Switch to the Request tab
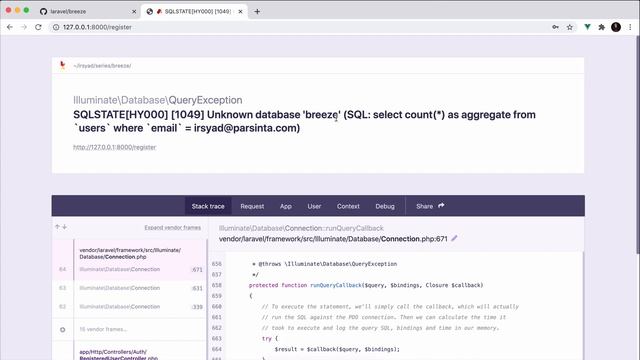 pyautogui.click(x=252, y=206)
